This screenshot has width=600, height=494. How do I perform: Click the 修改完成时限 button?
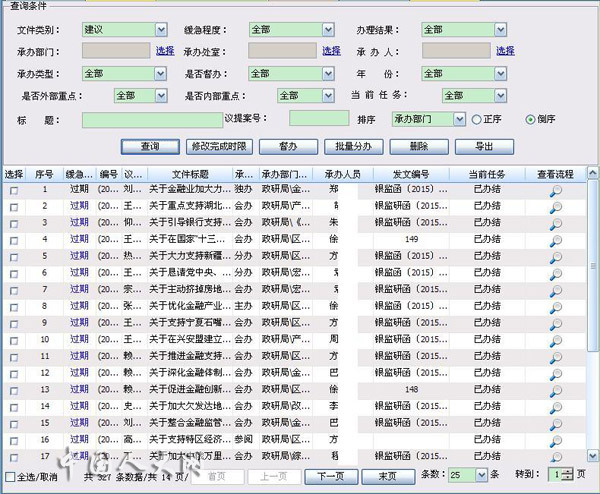219,147
